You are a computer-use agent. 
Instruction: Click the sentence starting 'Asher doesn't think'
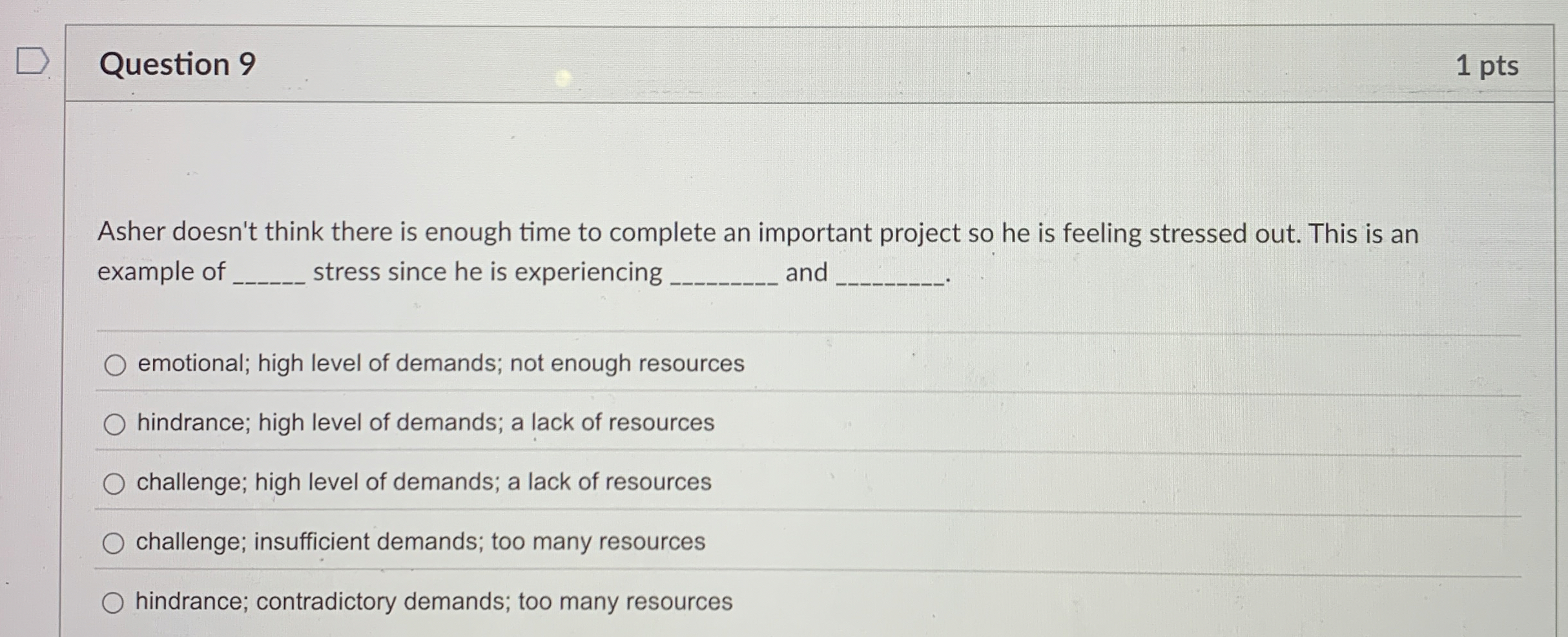[758, 233]
